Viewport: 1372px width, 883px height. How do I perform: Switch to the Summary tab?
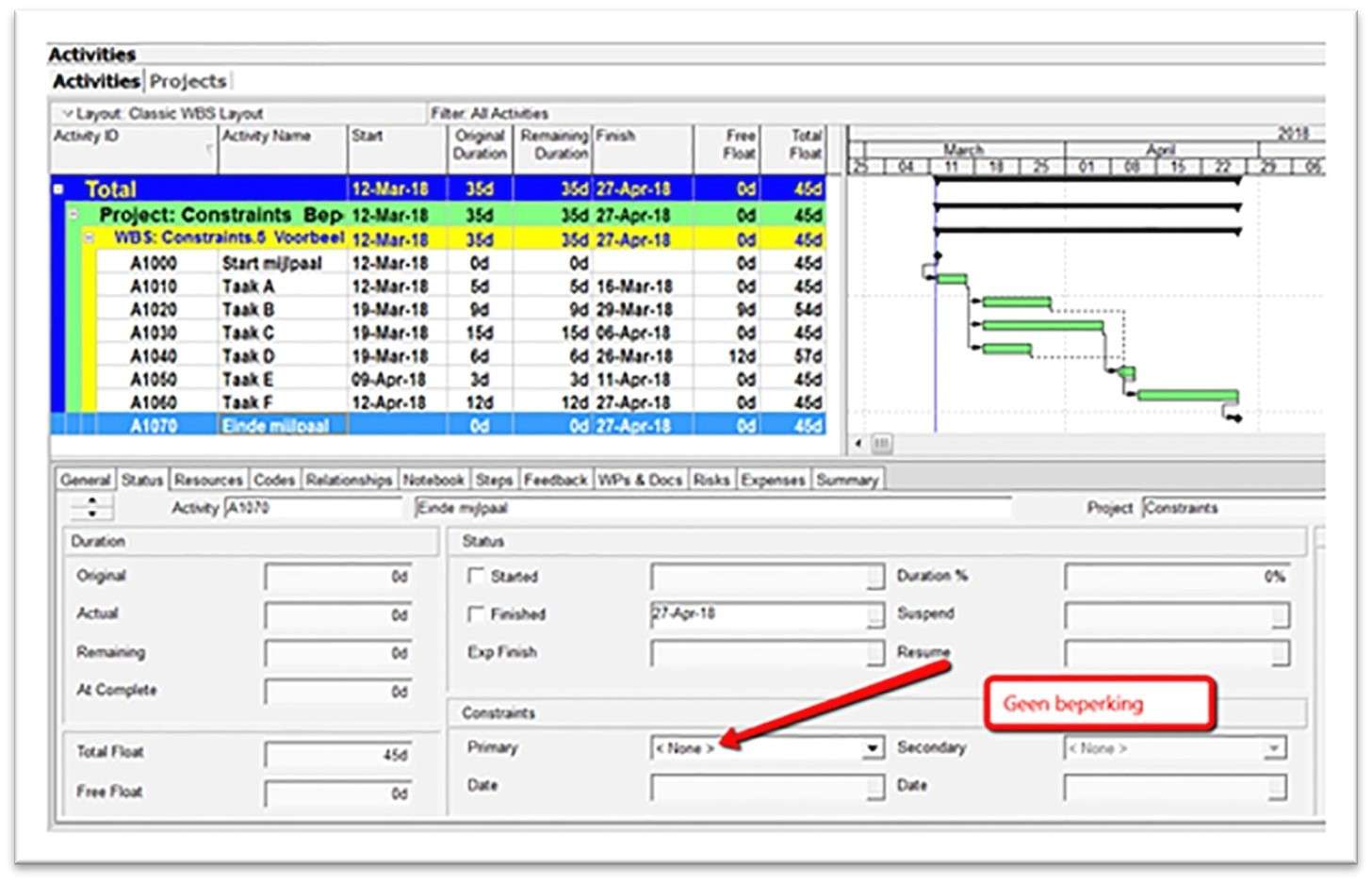[845, 479]
